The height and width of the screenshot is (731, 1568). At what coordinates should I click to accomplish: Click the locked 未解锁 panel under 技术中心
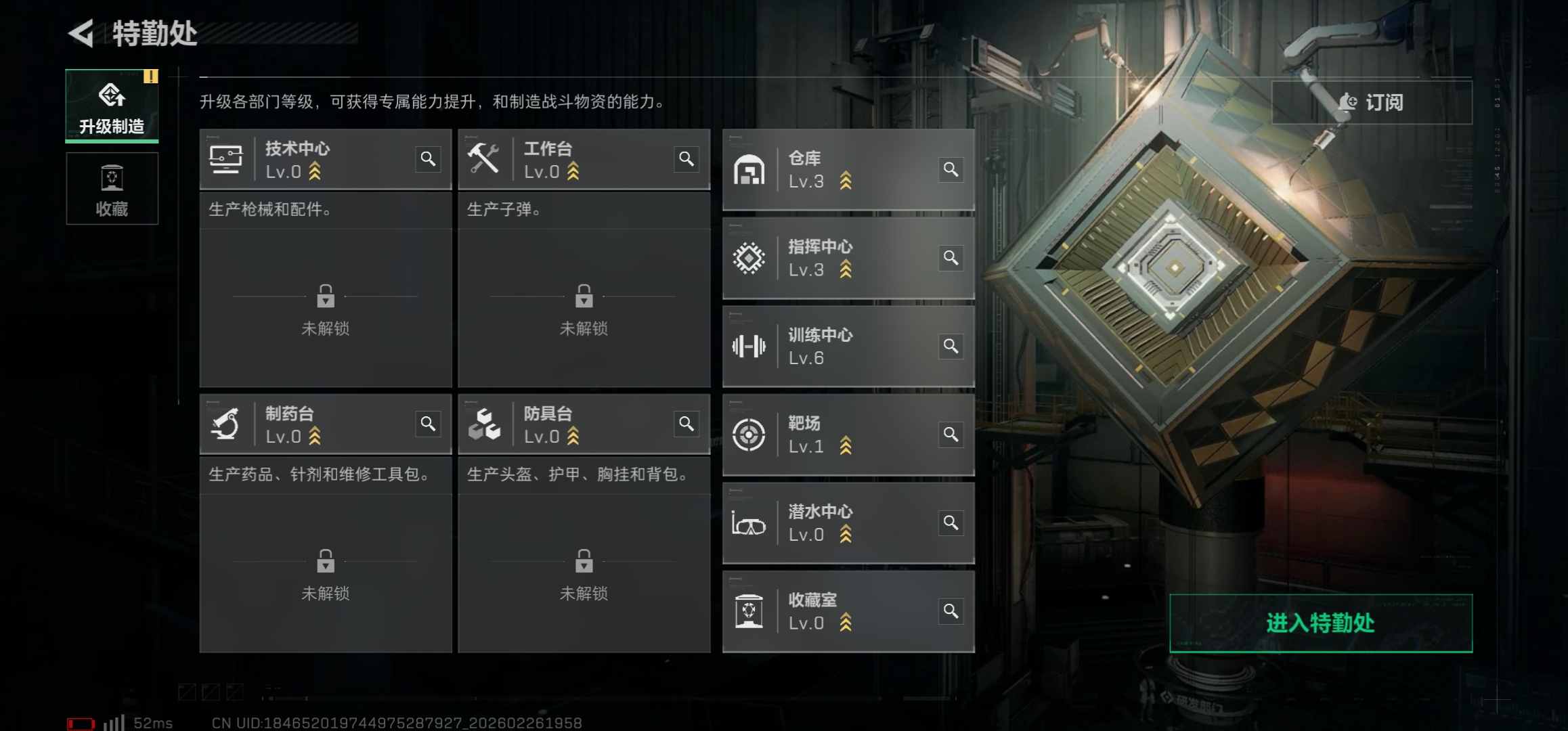(326, 308)
